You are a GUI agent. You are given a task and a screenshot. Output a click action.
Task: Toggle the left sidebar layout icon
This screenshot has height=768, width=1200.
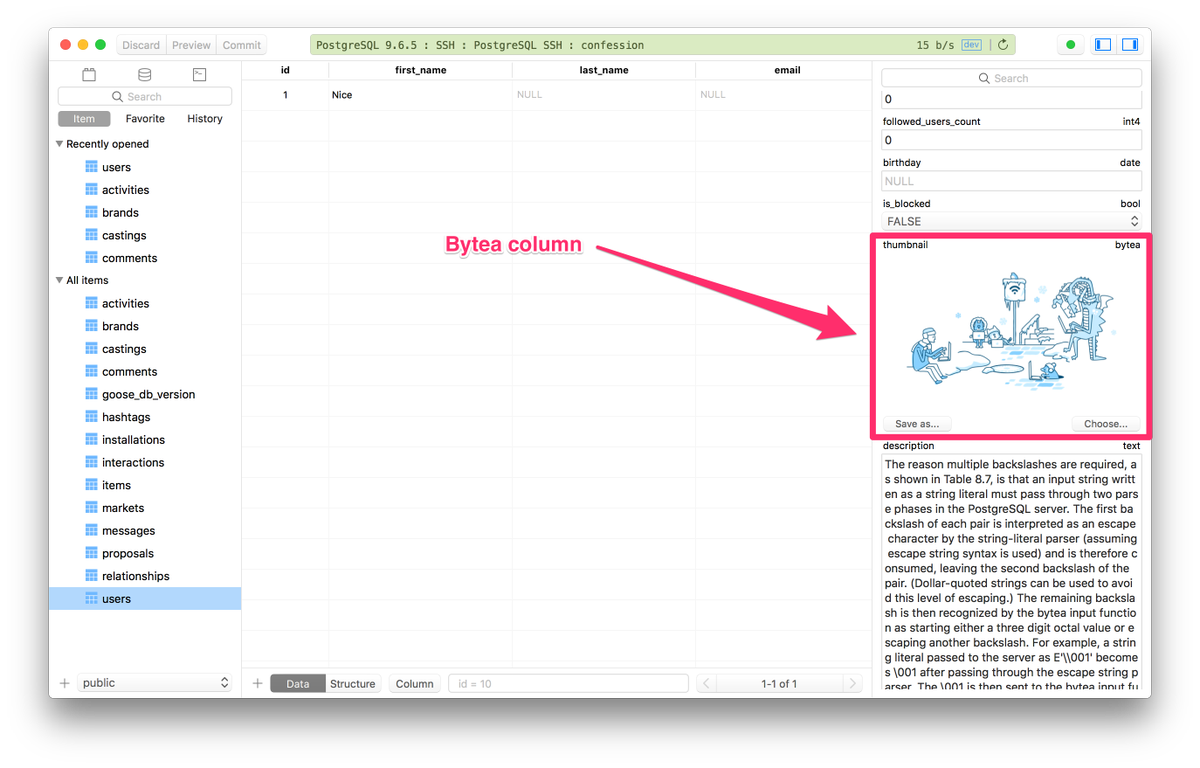pos(1104,44)
